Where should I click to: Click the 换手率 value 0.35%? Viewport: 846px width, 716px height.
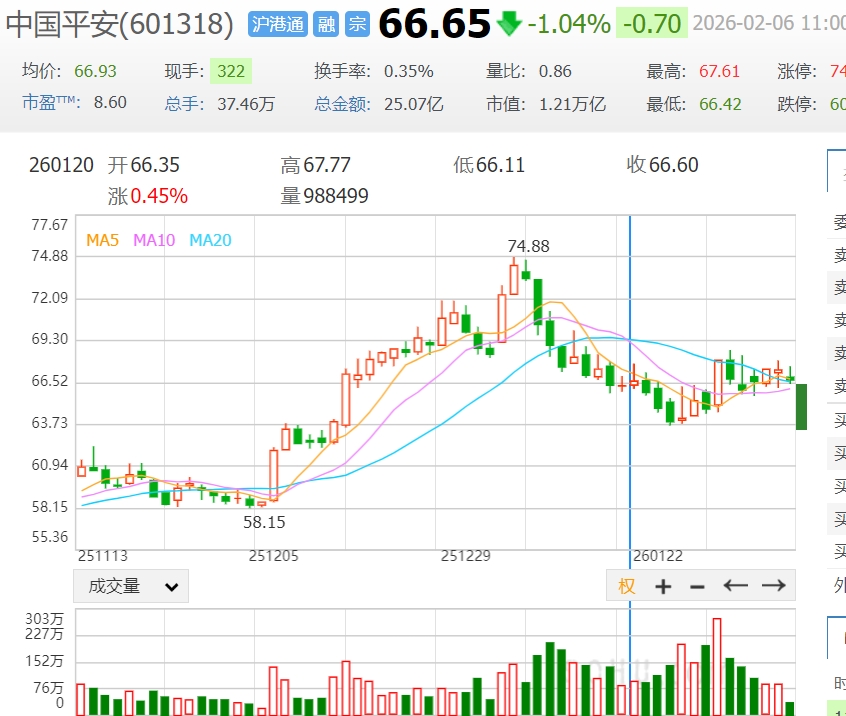click(409, 71)
